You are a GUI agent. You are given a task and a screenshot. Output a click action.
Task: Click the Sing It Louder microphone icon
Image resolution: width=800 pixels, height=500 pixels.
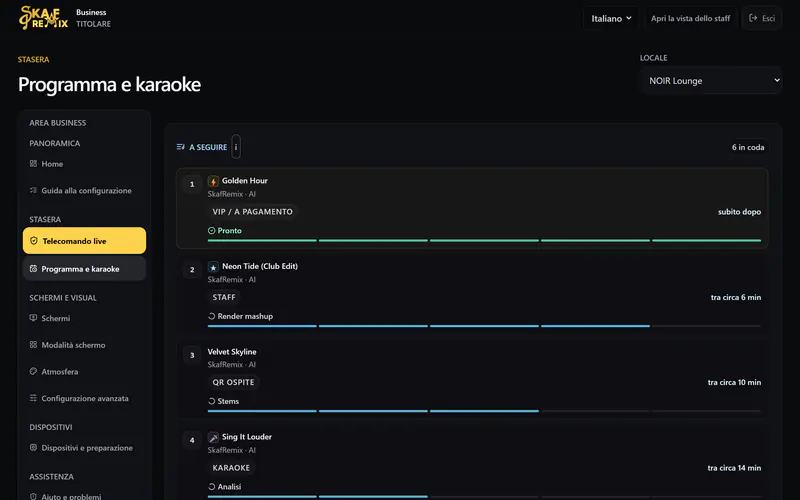click(x=213, y=437)
